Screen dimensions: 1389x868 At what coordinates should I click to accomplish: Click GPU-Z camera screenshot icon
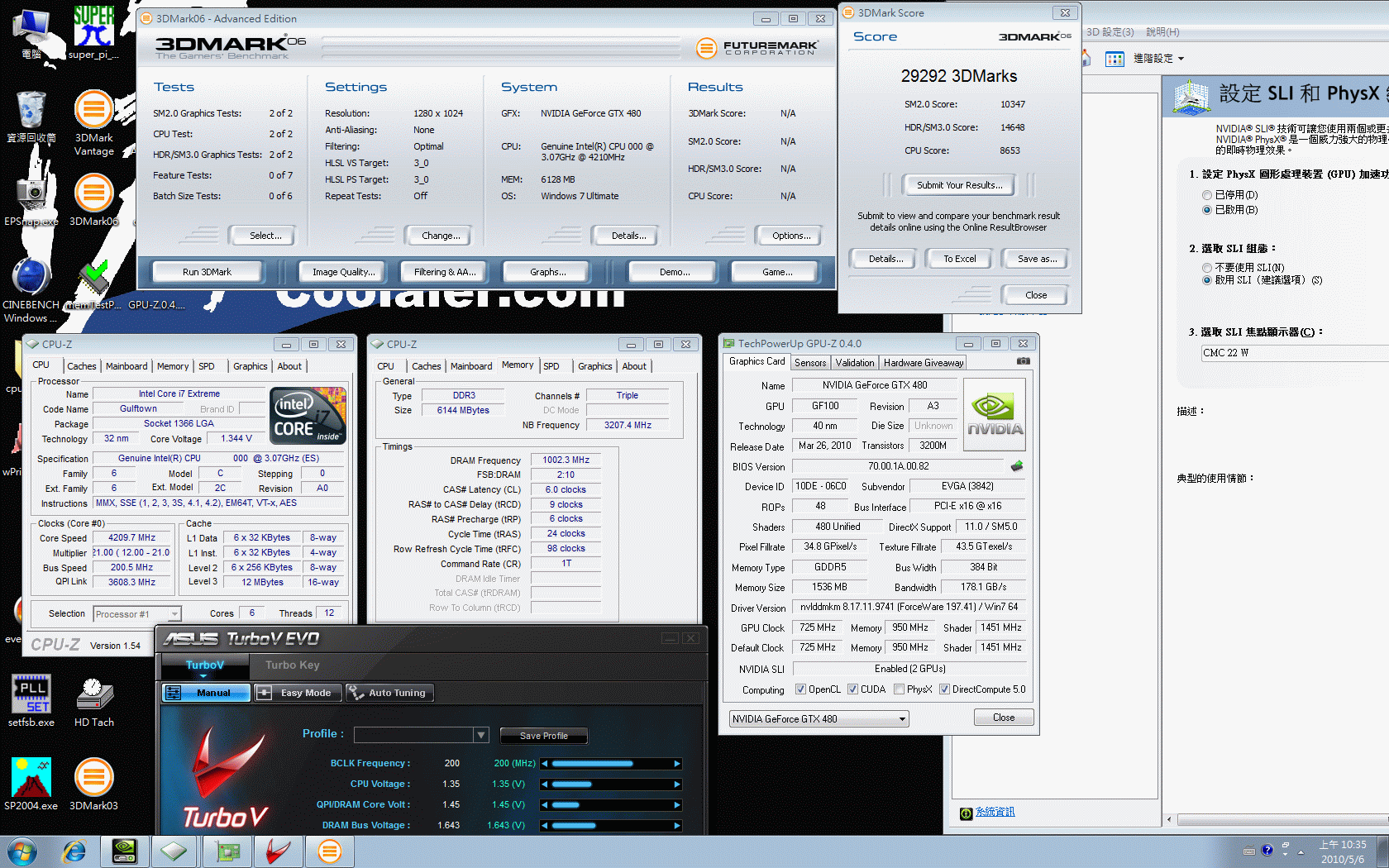(x=1024, y=361)
